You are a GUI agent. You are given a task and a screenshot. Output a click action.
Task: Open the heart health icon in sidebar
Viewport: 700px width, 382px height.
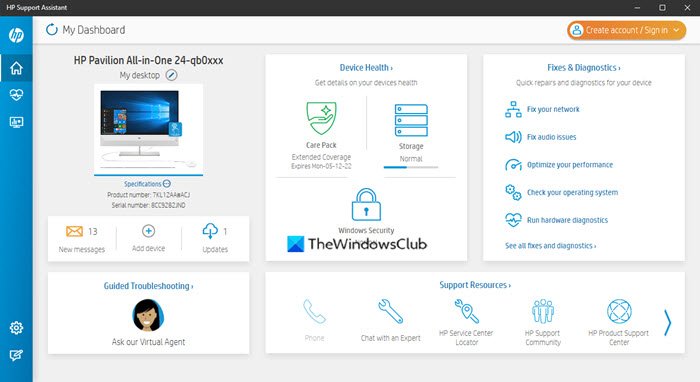pos(17,95)
